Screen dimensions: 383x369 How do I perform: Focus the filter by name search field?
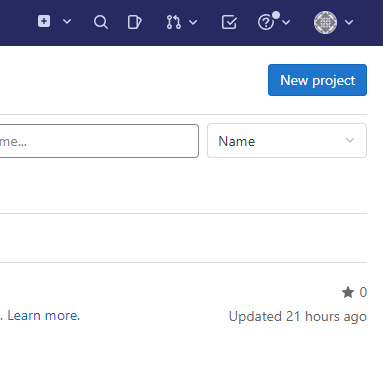pyautogui.click(x=99, y=141)
